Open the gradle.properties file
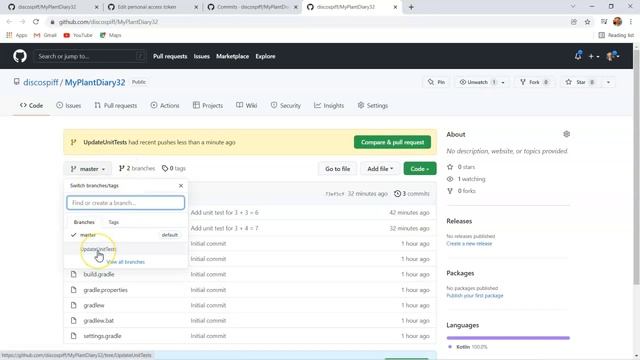 106,290
